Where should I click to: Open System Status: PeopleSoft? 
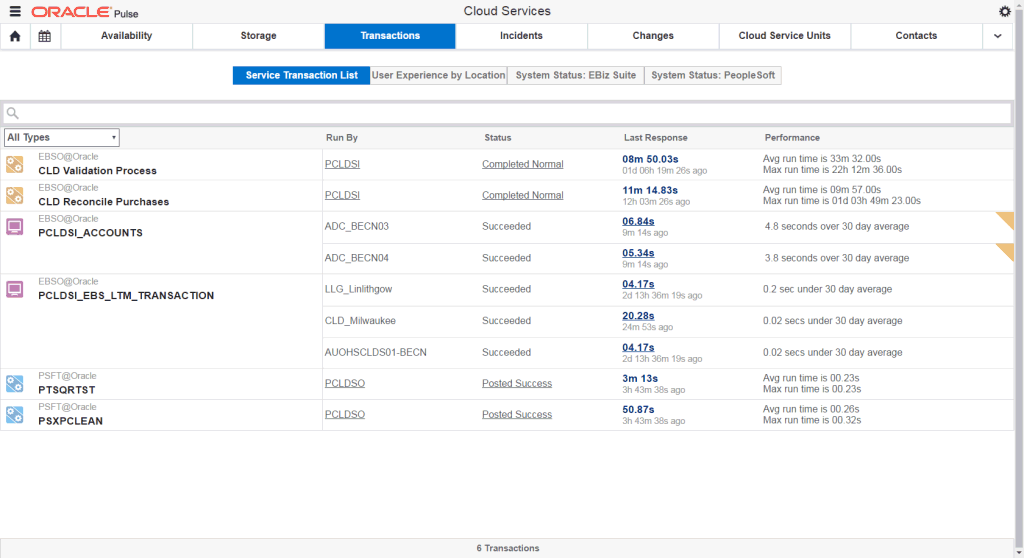point(712,75)
